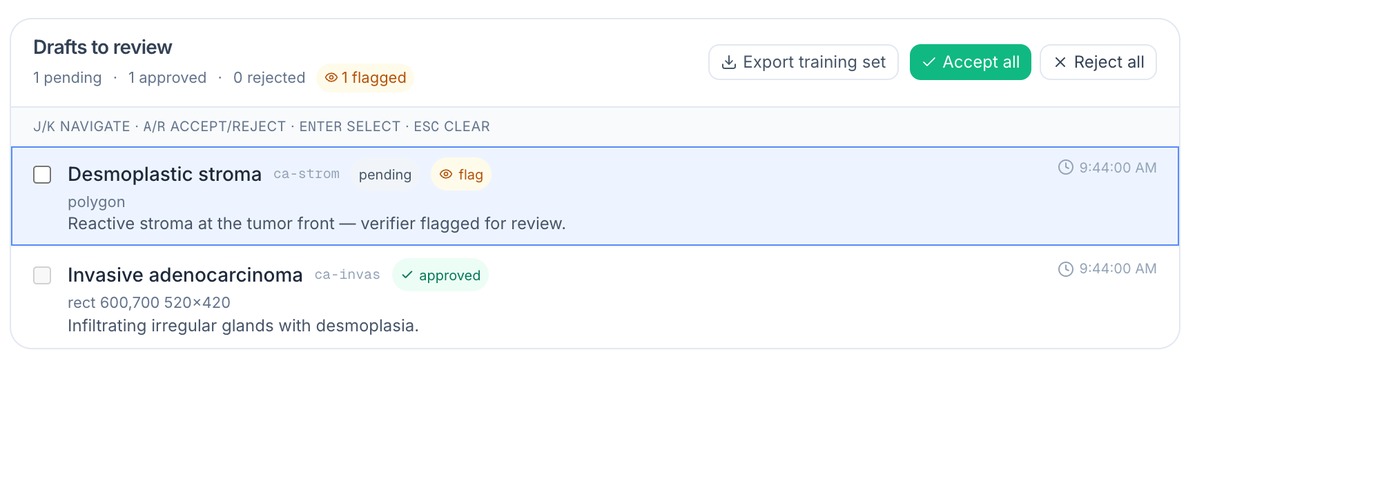Image resolution: width=1400 pixels, height=497 pixels.
Task: Click the check icon in the approved badge
Action: [407, 275]
